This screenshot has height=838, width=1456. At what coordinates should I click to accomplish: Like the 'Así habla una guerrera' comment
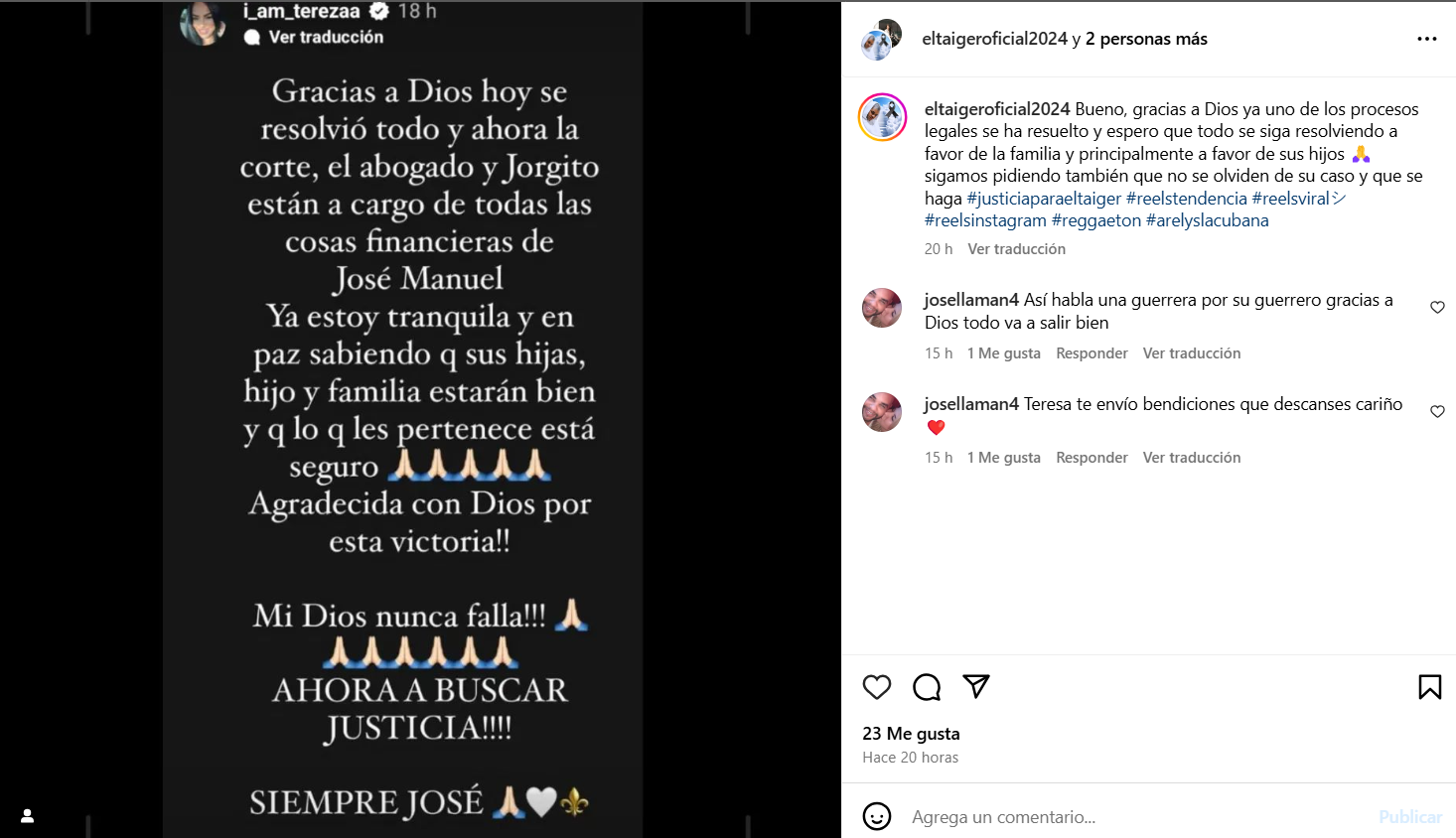pos(1437,307)
